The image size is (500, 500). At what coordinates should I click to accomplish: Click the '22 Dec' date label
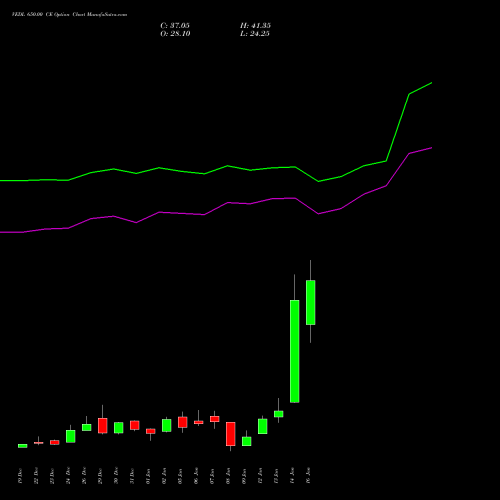[36, 476]
